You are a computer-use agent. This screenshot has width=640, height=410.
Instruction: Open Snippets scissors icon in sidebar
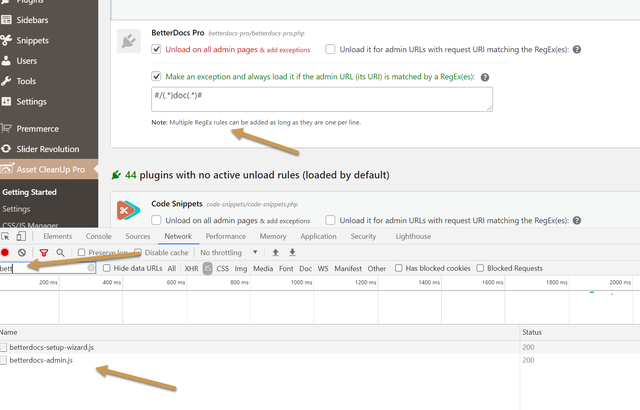click(6, 40)
